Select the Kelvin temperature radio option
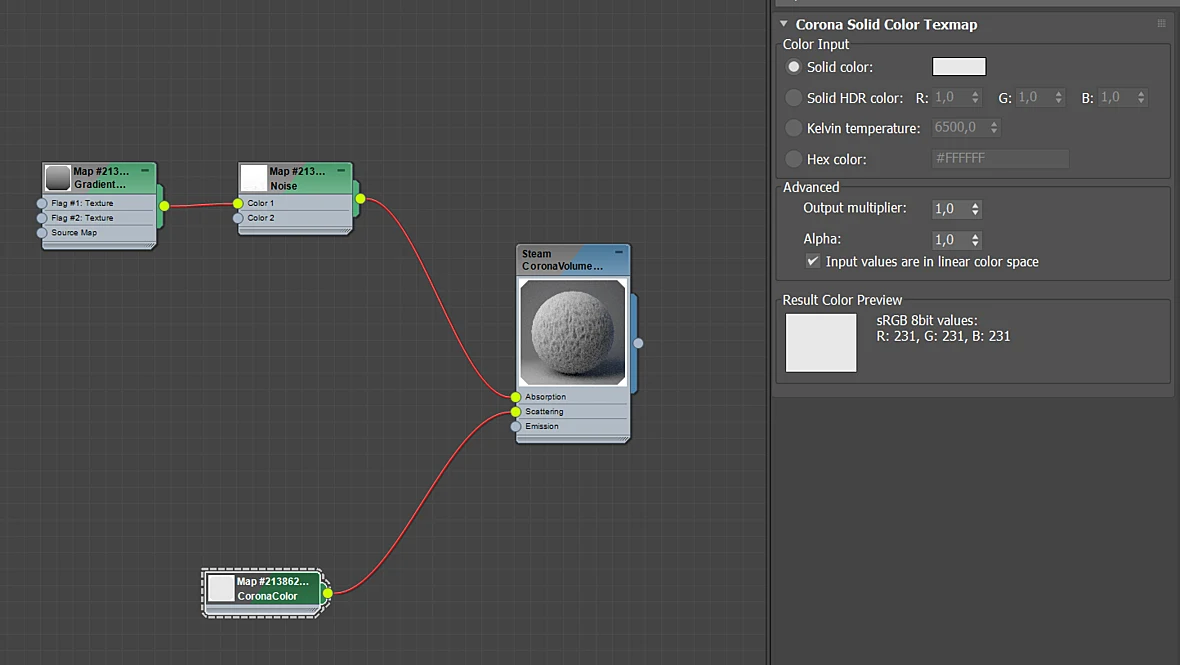The image size is (1180, 665). (793, 128)
